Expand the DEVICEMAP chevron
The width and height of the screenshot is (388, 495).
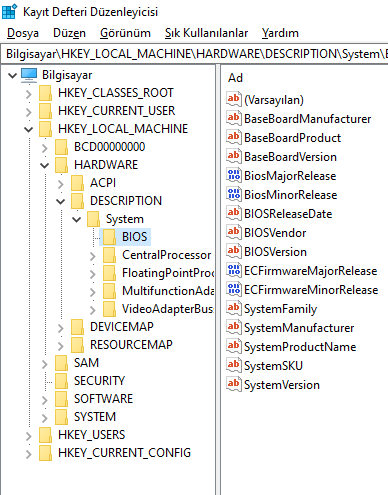coord(61,328)
